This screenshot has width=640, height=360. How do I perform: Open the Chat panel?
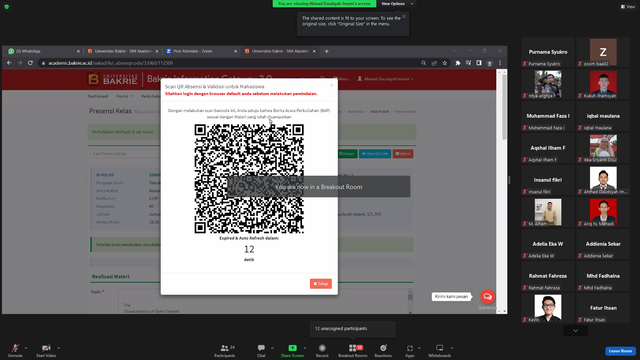(261, 350)
